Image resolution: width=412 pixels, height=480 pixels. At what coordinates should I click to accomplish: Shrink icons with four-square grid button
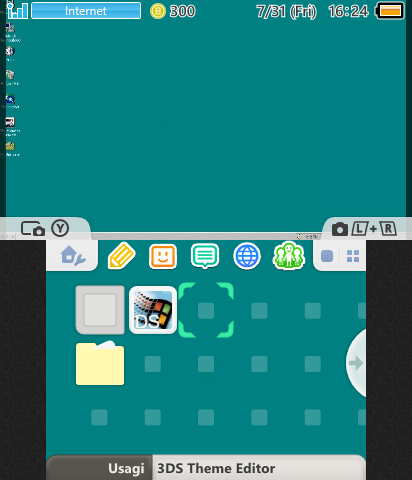coord(353,256)
